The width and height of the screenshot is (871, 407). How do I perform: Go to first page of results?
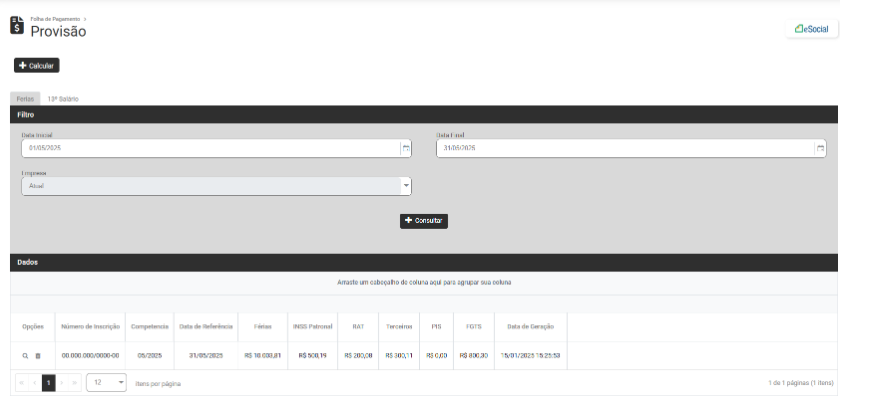click(22, 383)
